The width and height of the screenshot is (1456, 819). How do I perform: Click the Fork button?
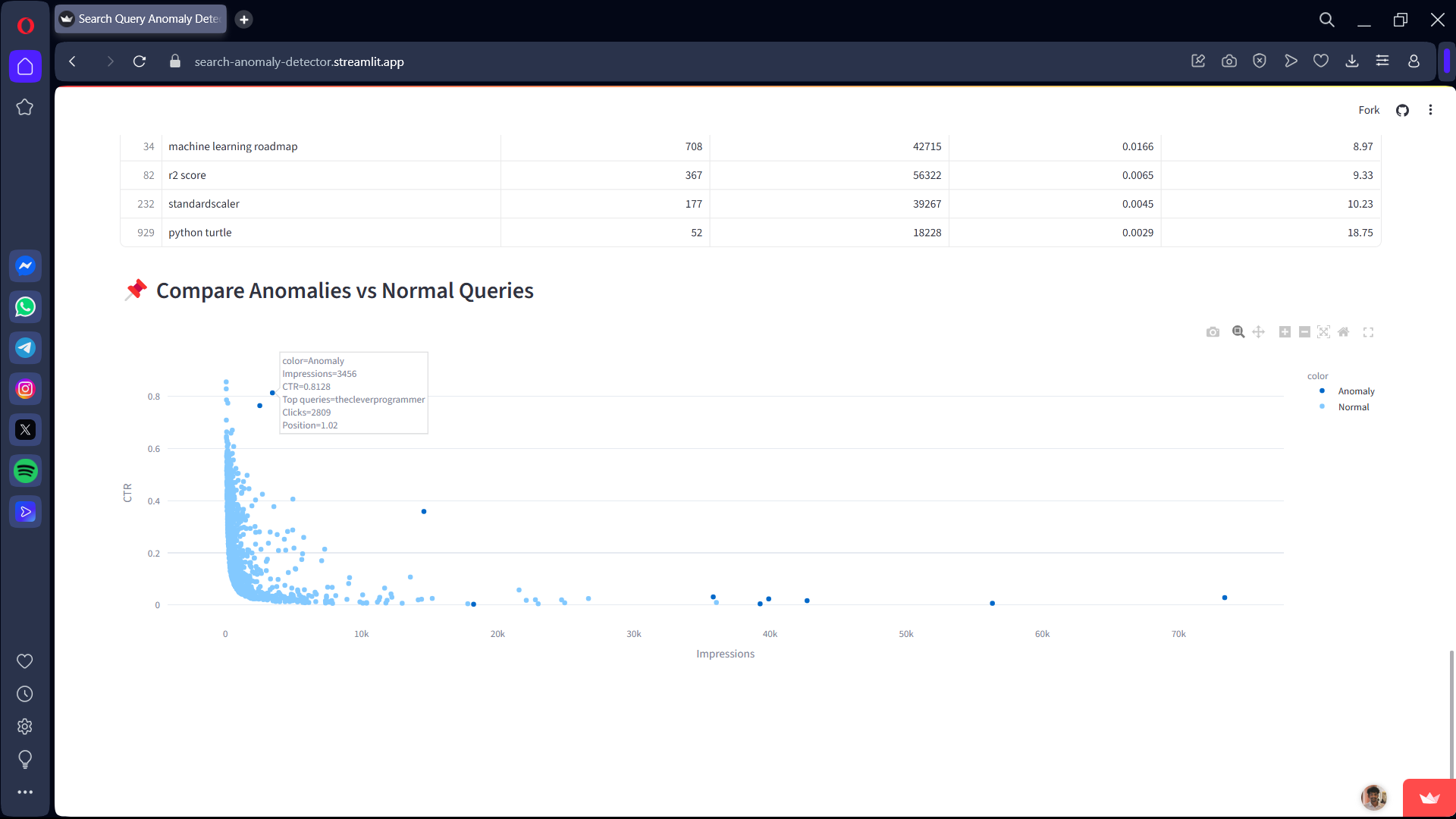1369,110
